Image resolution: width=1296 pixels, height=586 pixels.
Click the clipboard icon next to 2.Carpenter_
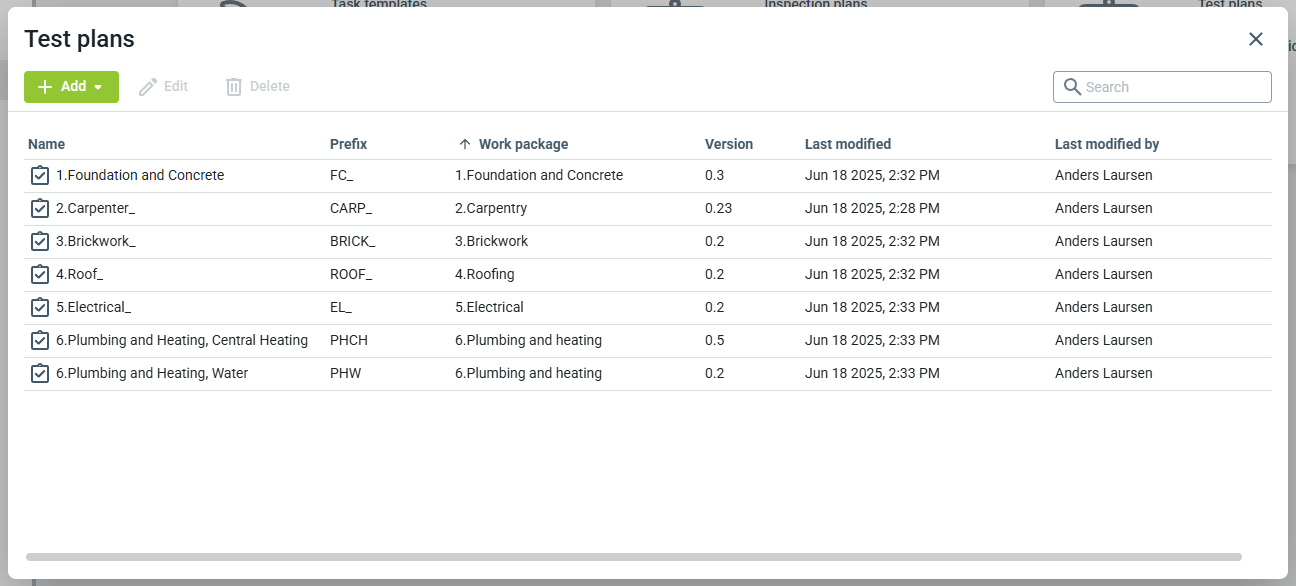click(x=40, y=209)
